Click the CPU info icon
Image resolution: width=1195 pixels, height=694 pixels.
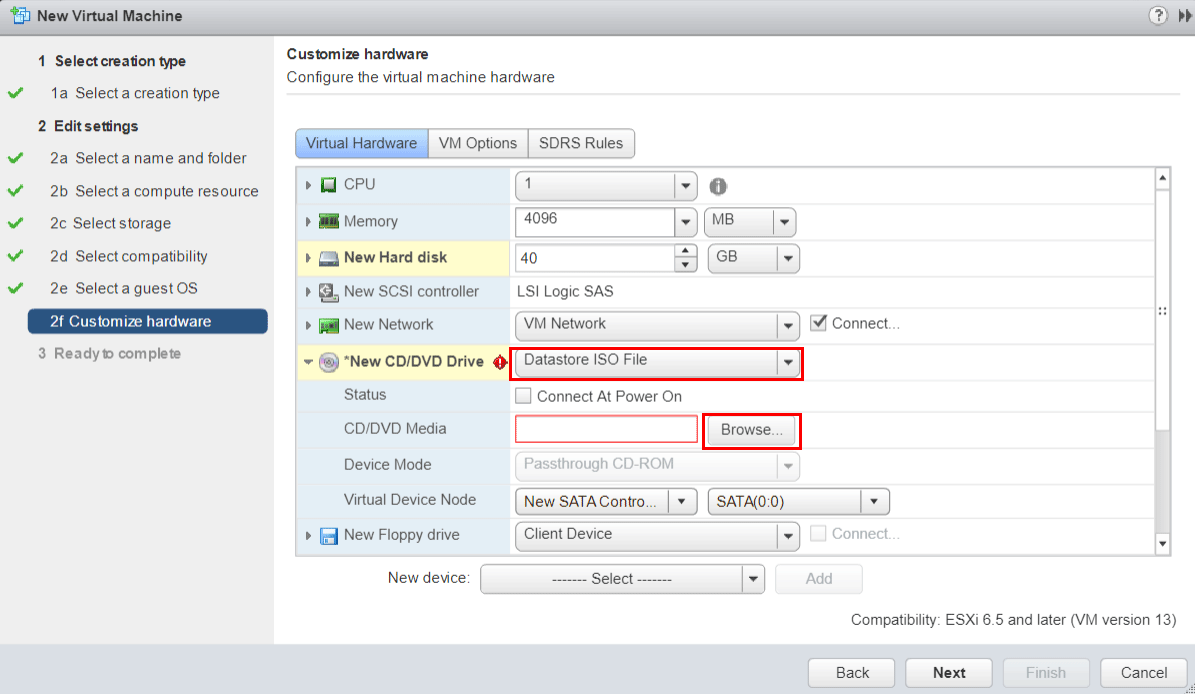718,186
